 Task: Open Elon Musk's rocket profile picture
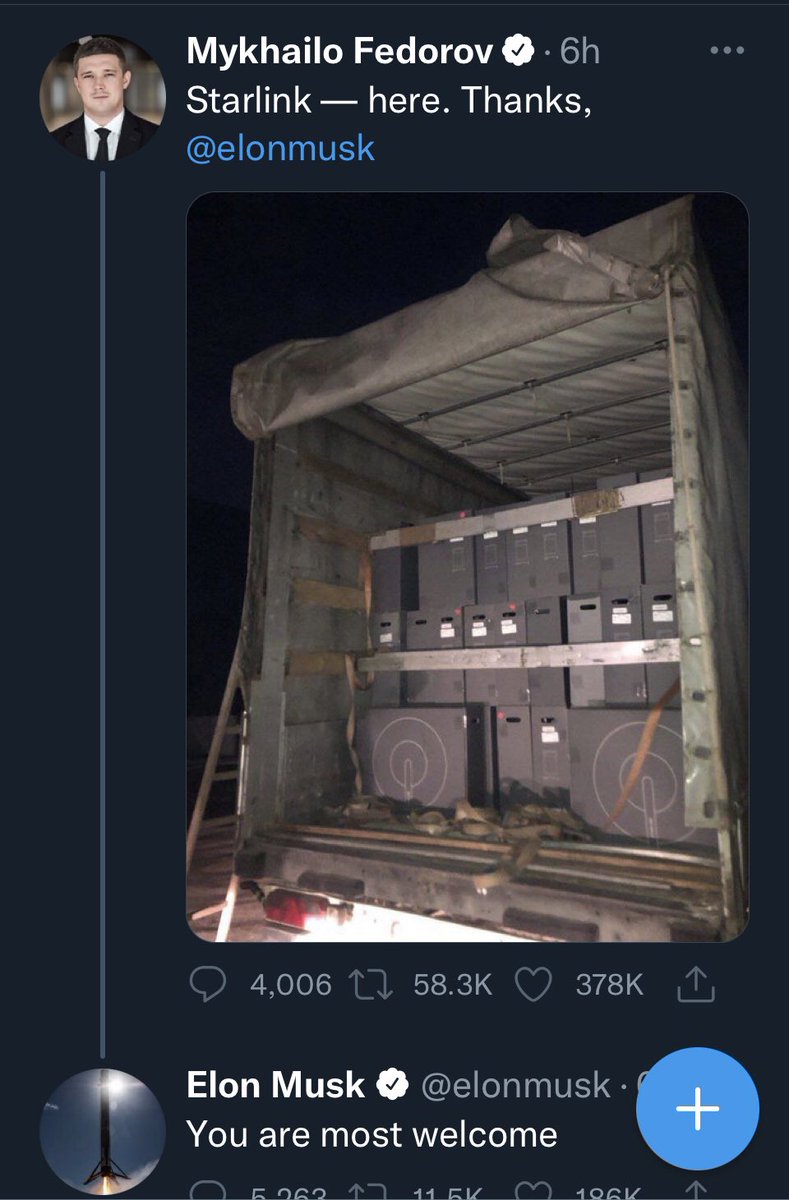tap(102, 1130)
